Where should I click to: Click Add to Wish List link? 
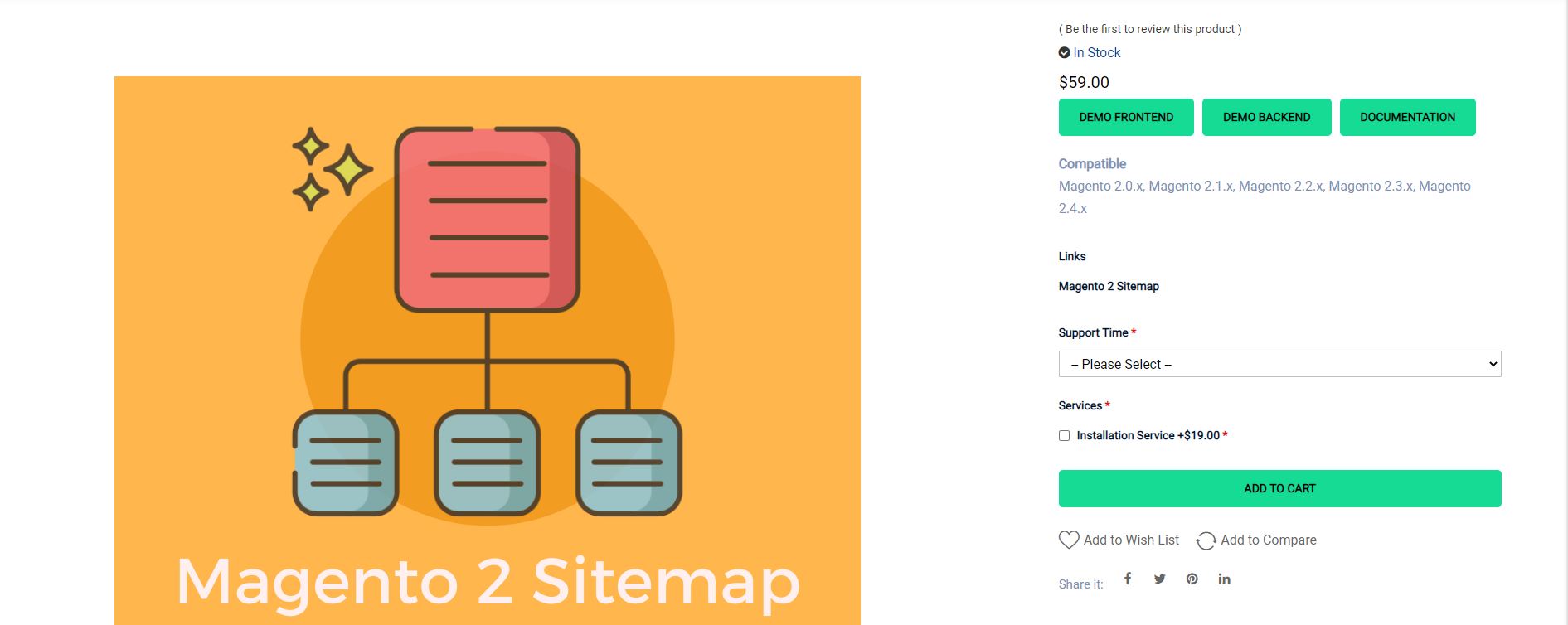[x=1131, y=540]
